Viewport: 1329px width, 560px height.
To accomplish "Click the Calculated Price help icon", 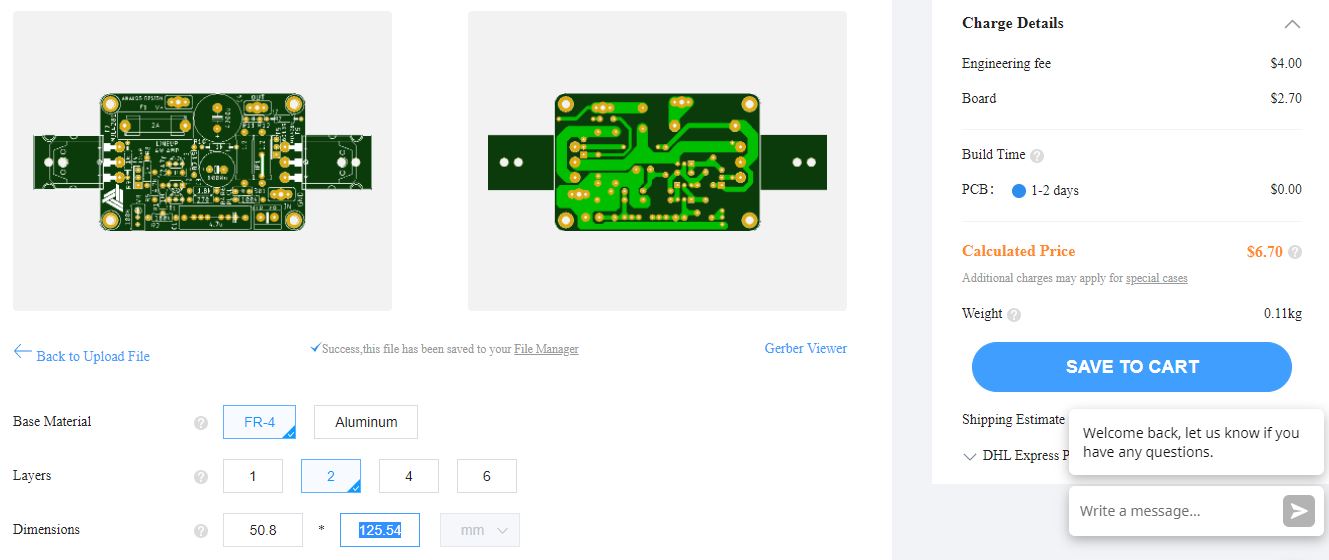I will [x=1295, y=252].
